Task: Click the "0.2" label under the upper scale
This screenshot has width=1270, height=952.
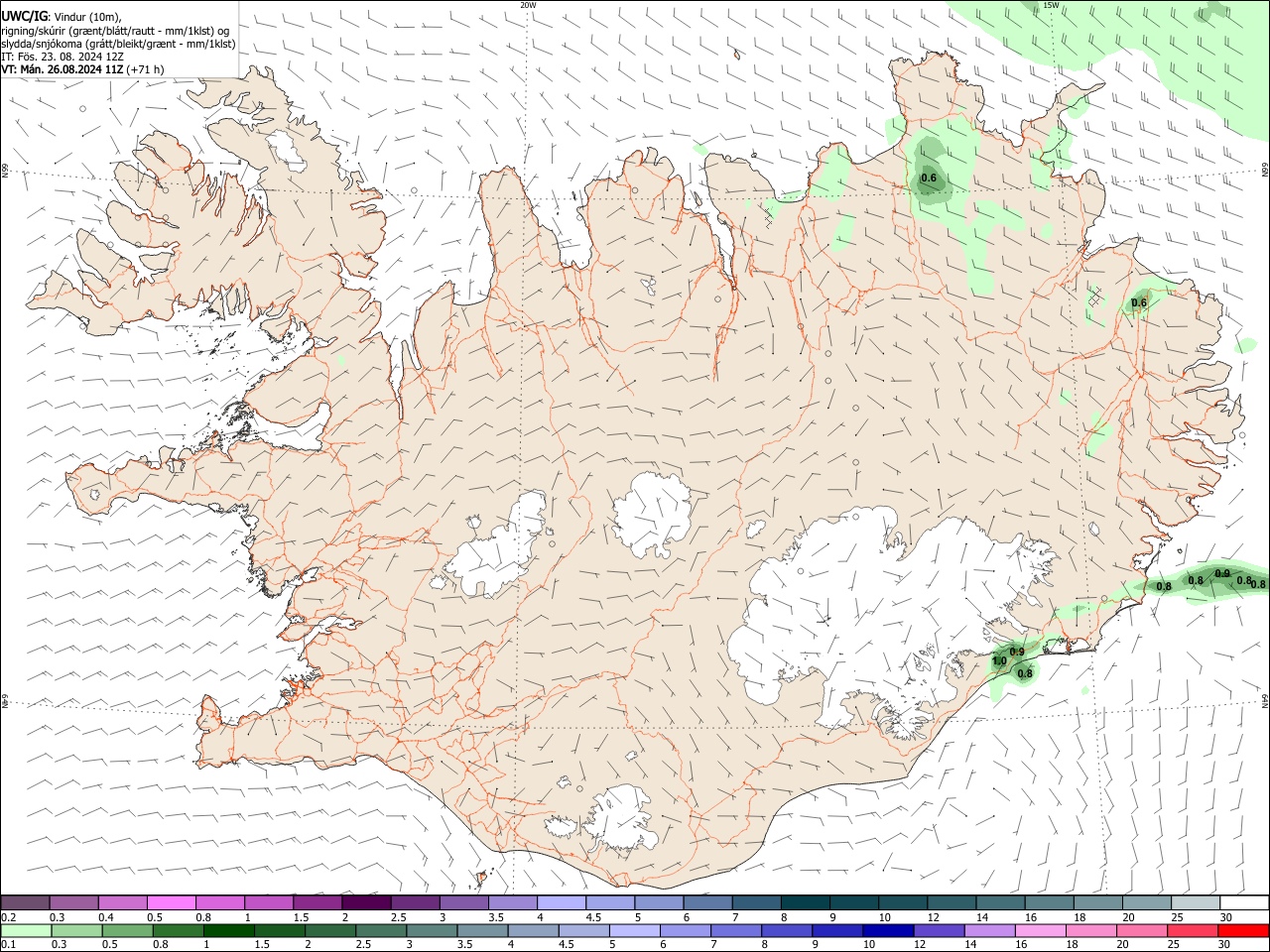Action: click(x=9, y=917)
